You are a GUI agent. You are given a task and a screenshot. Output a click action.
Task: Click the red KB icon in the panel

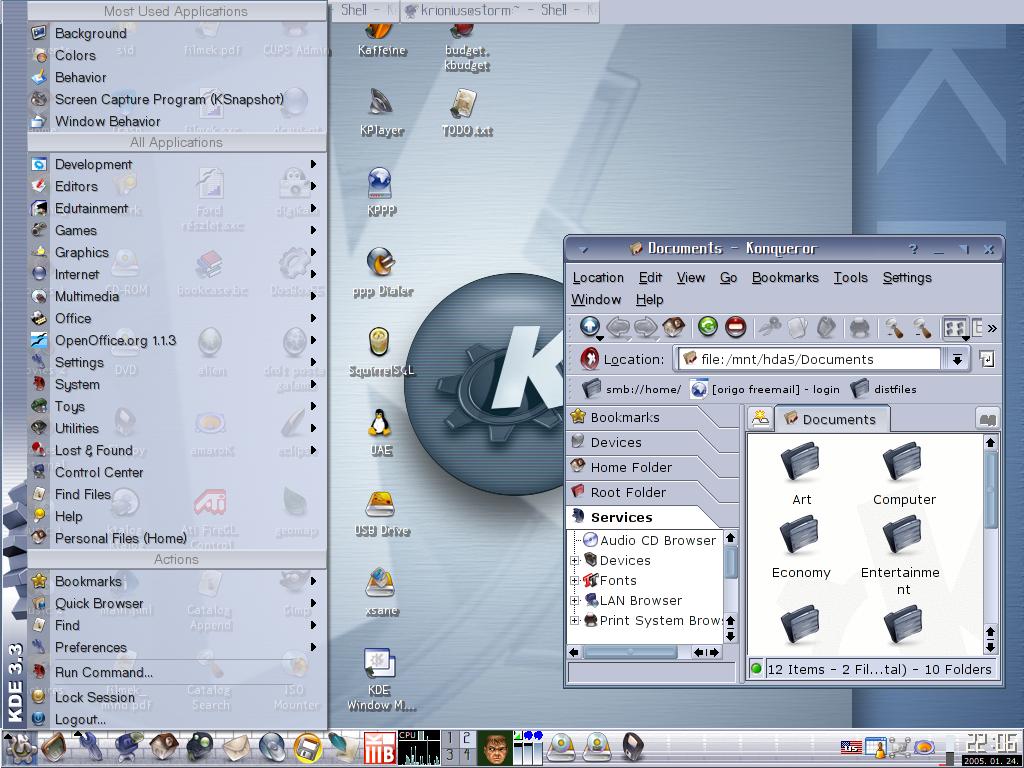[x=379, y=748]
